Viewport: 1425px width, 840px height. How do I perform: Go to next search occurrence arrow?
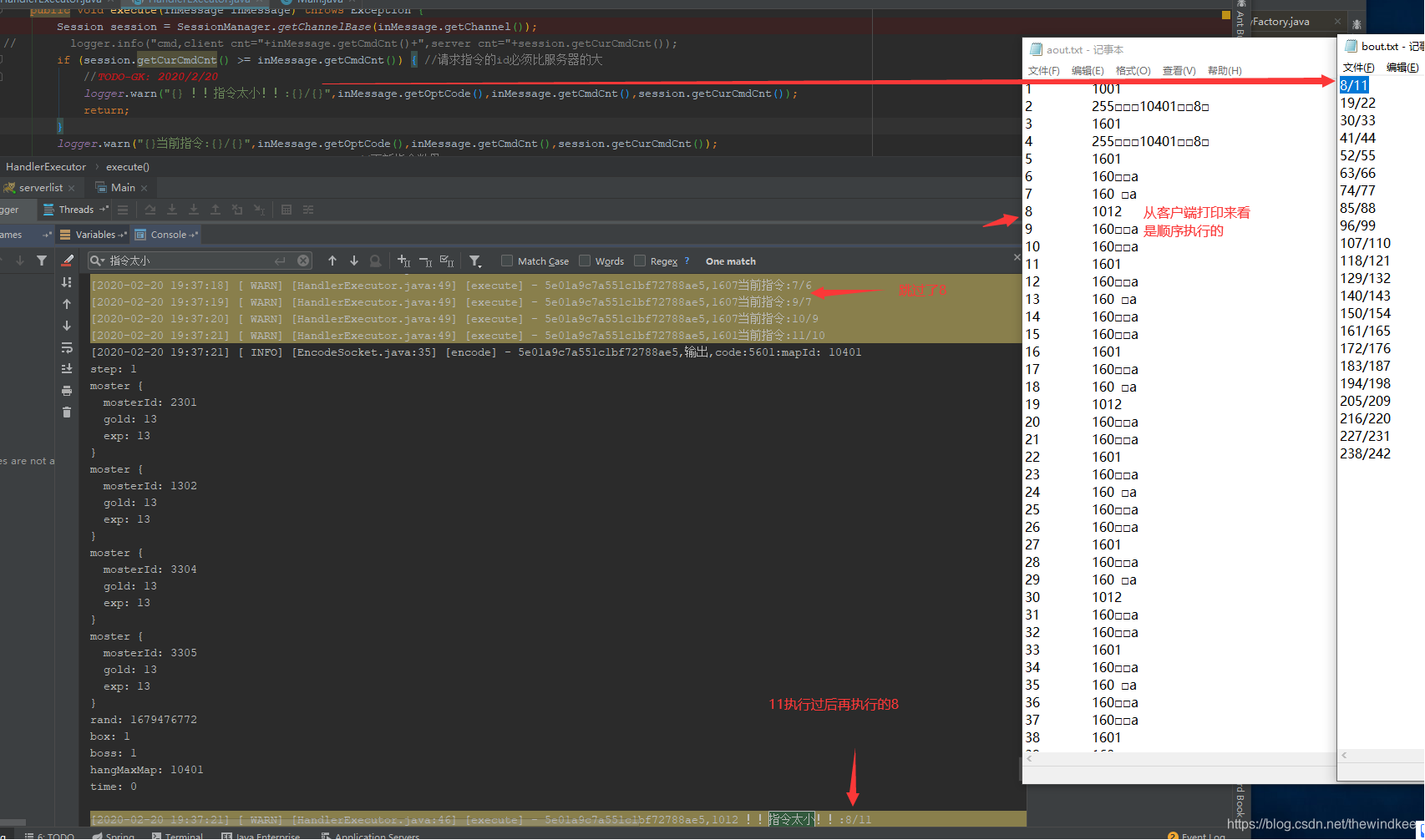[x=354, y=261]
